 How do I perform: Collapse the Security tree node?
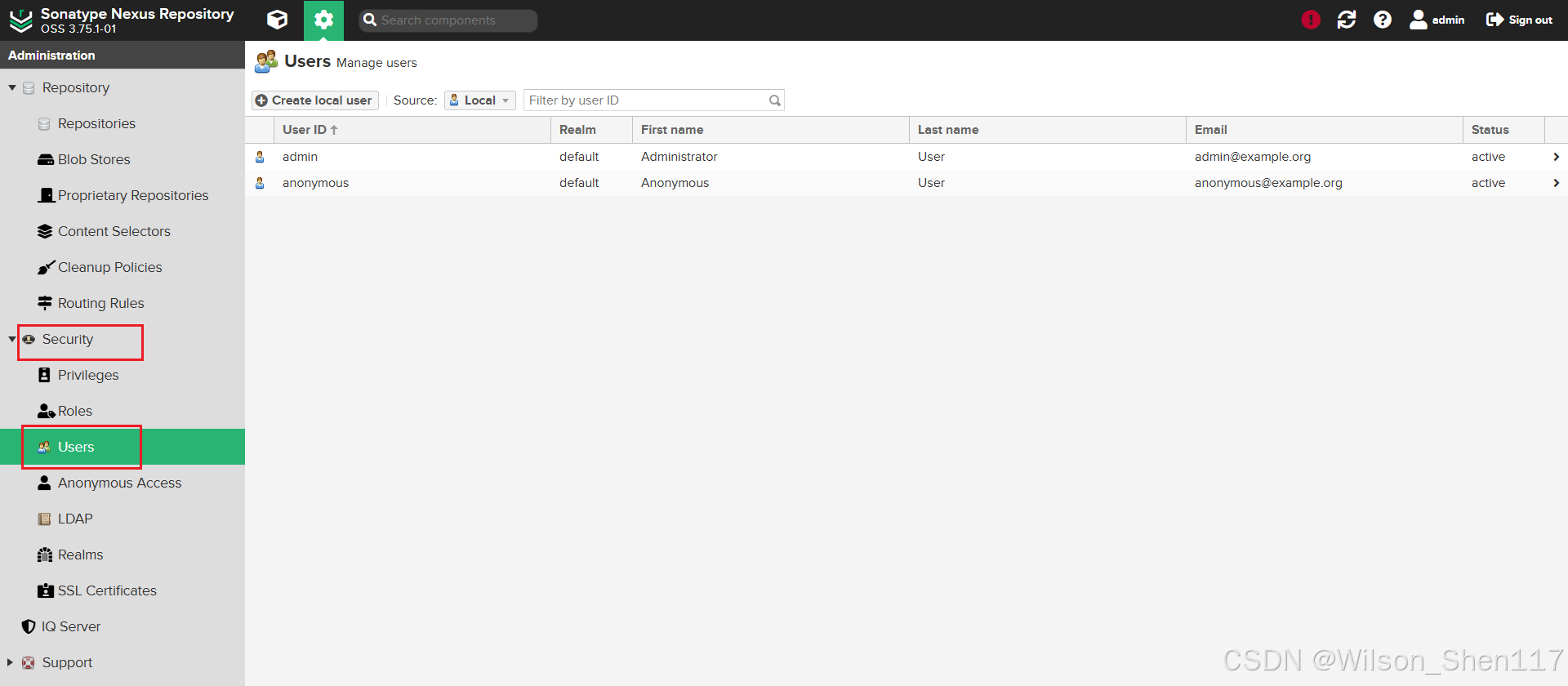click(x=12, y=339)
